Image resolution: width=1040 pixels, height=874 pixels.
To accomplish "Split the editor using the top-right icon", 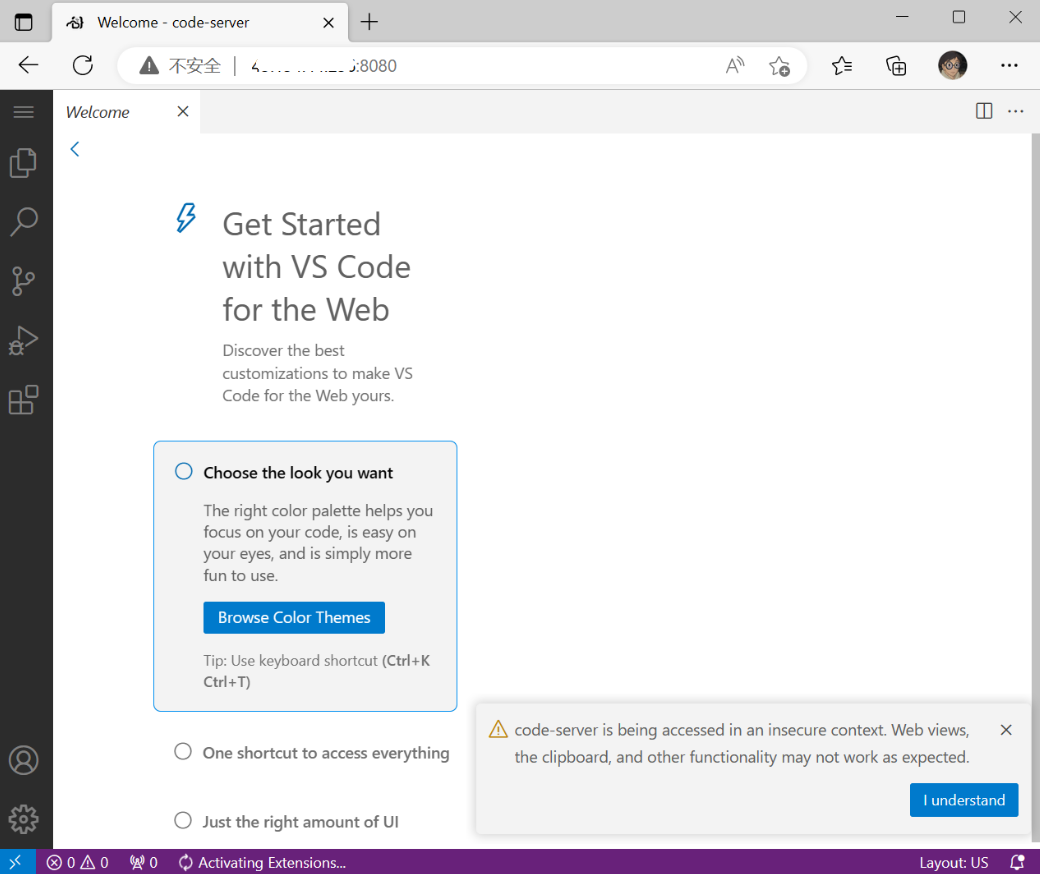I will [984, 111].
